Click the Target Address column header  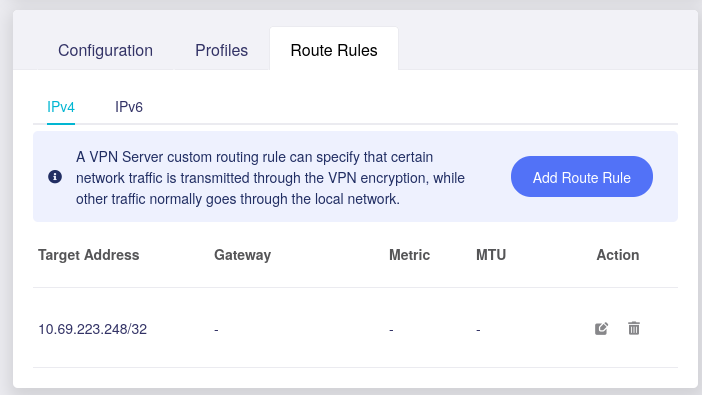[89, 255]
